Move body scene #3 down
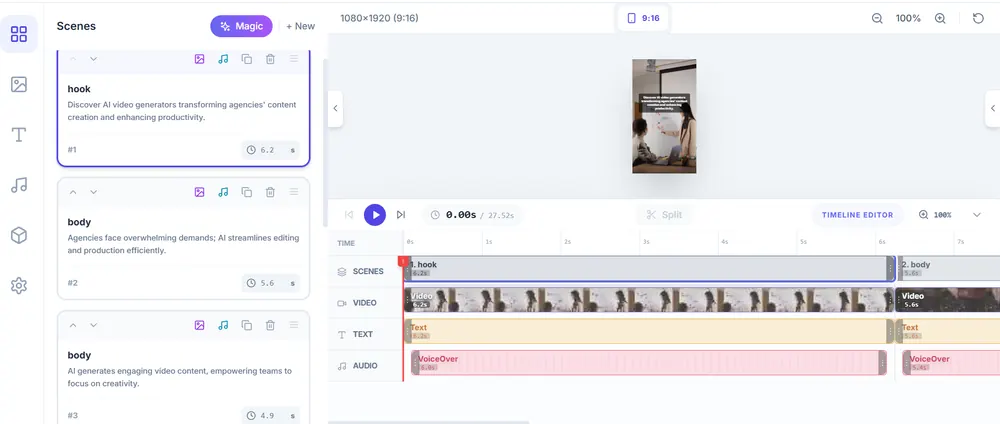Viewport: 1000px width, 424px height. coord(93,325)
